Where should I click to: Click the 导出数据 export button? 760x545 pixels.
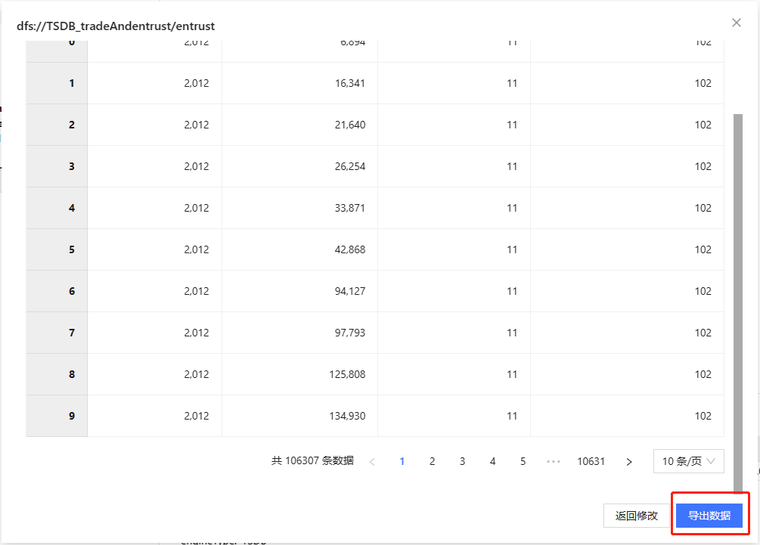point(709,516)
